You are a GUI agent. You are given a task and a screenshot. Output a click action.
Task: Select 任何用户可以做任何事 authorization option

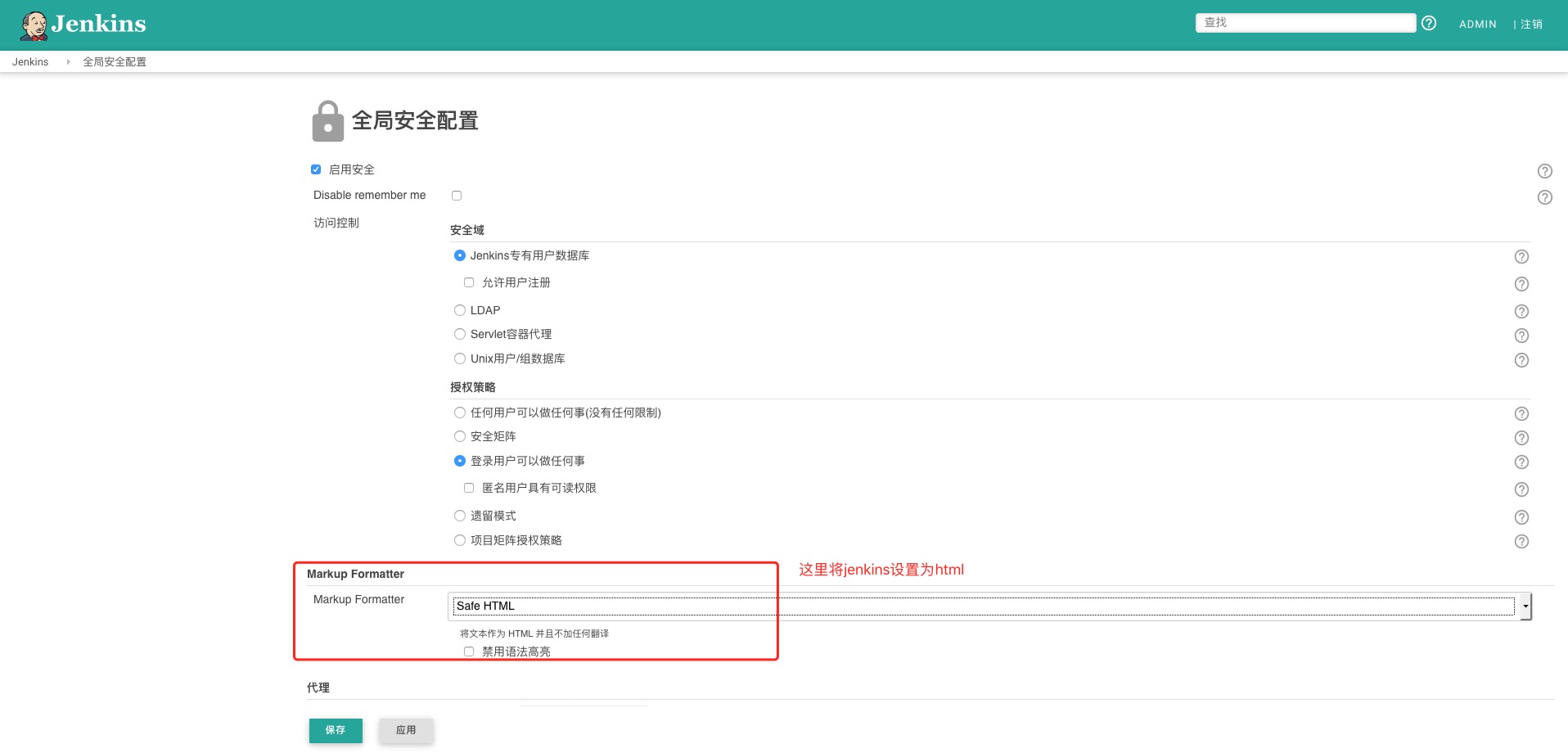(x=460, y=413)
